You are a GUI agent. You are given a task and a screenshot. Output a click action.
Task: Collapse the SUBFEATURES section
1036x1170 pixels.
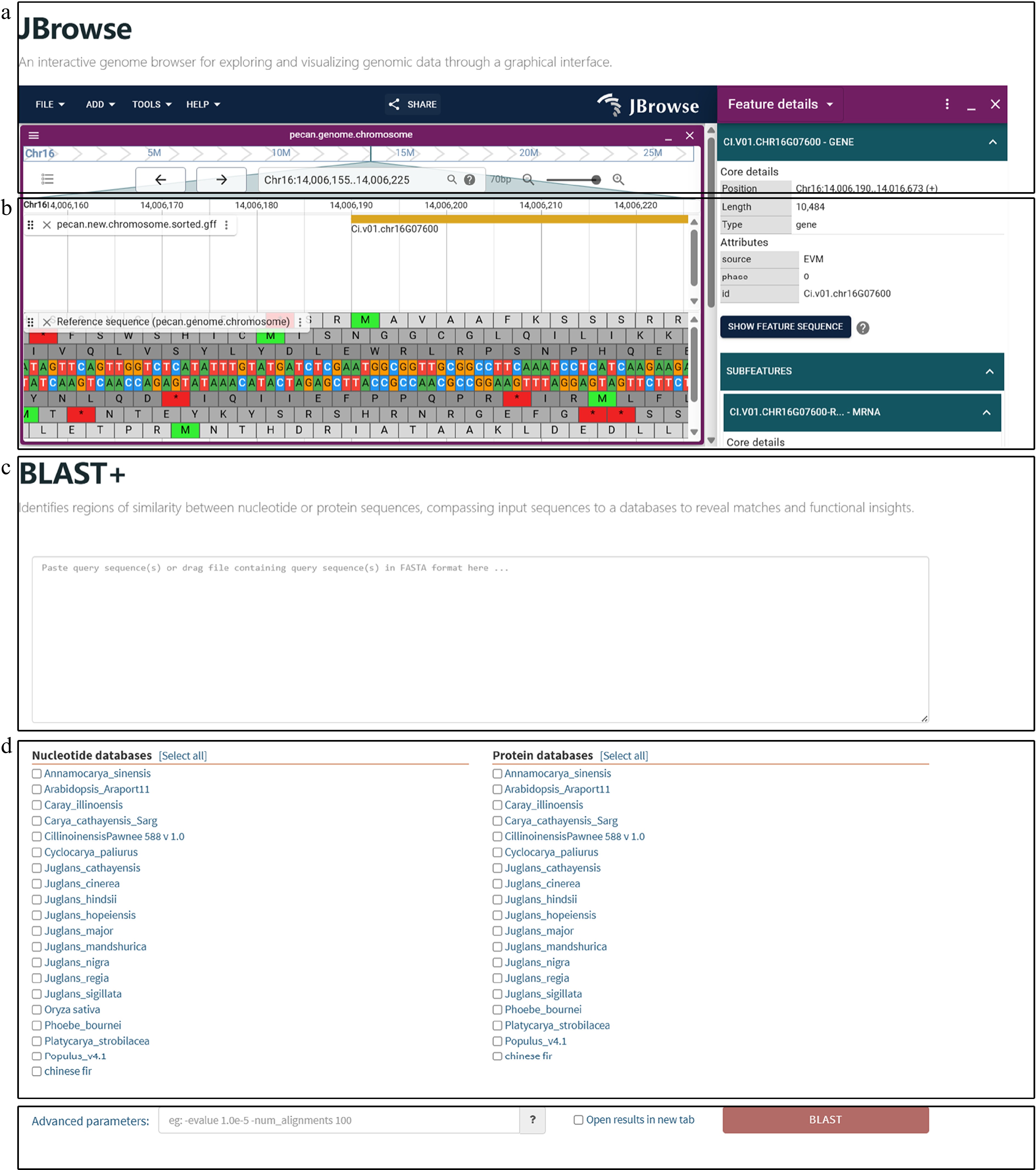pos(989,371)
